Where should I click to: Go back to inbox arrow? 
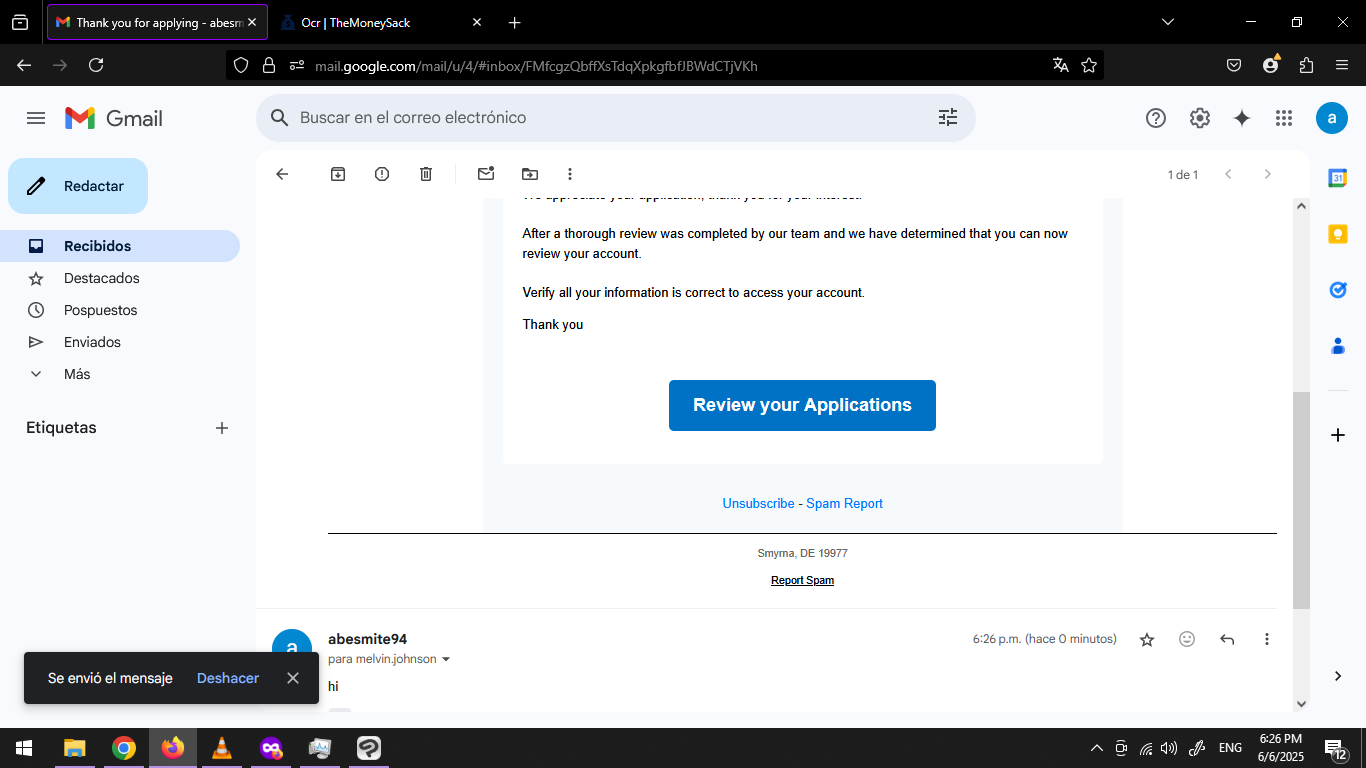pyautogui.click(x=282, y=174)
